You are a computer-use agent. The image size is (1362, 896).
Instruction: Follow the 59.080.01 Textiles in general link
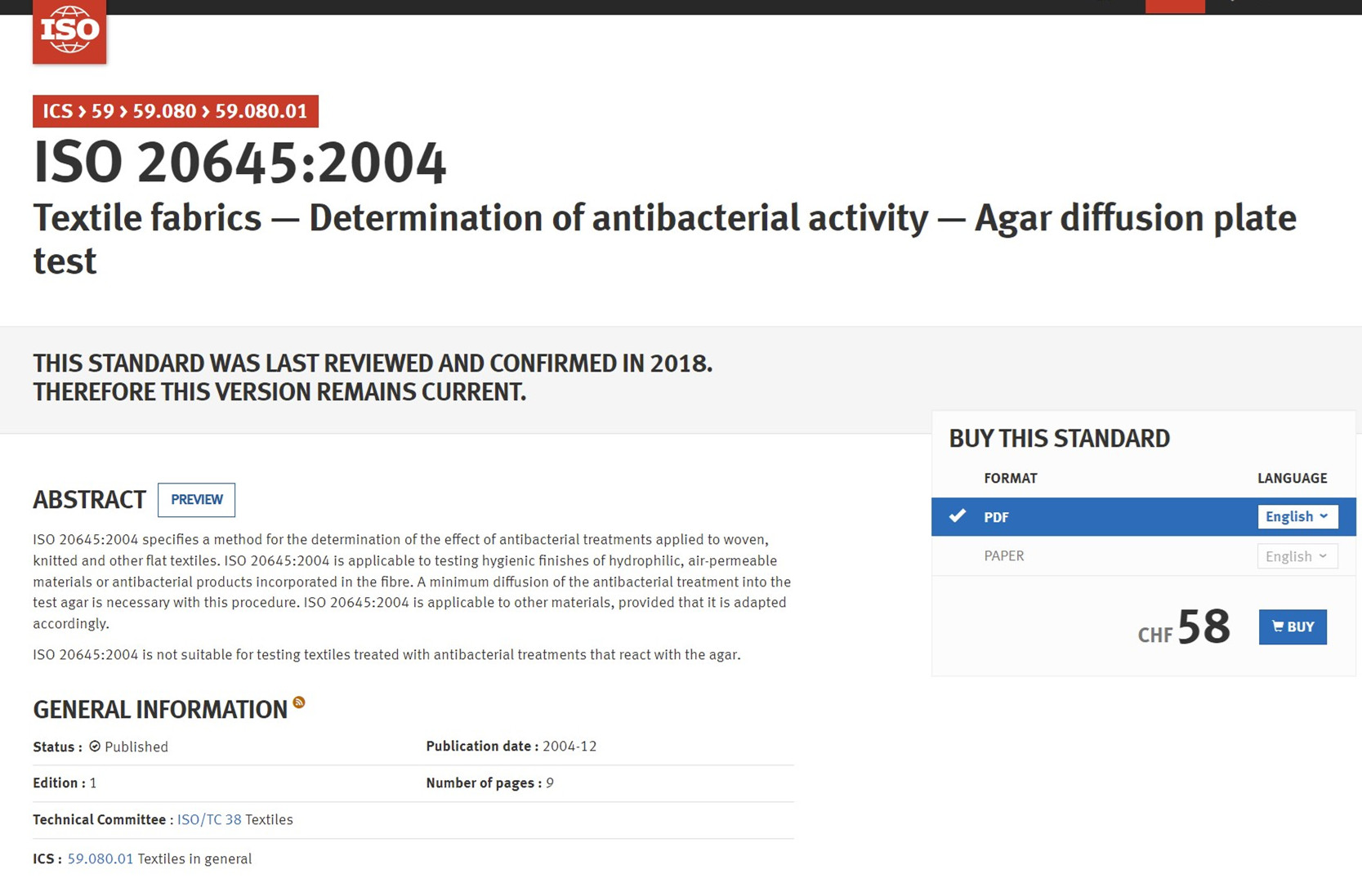pyautogui.click(x=100, y=858)
